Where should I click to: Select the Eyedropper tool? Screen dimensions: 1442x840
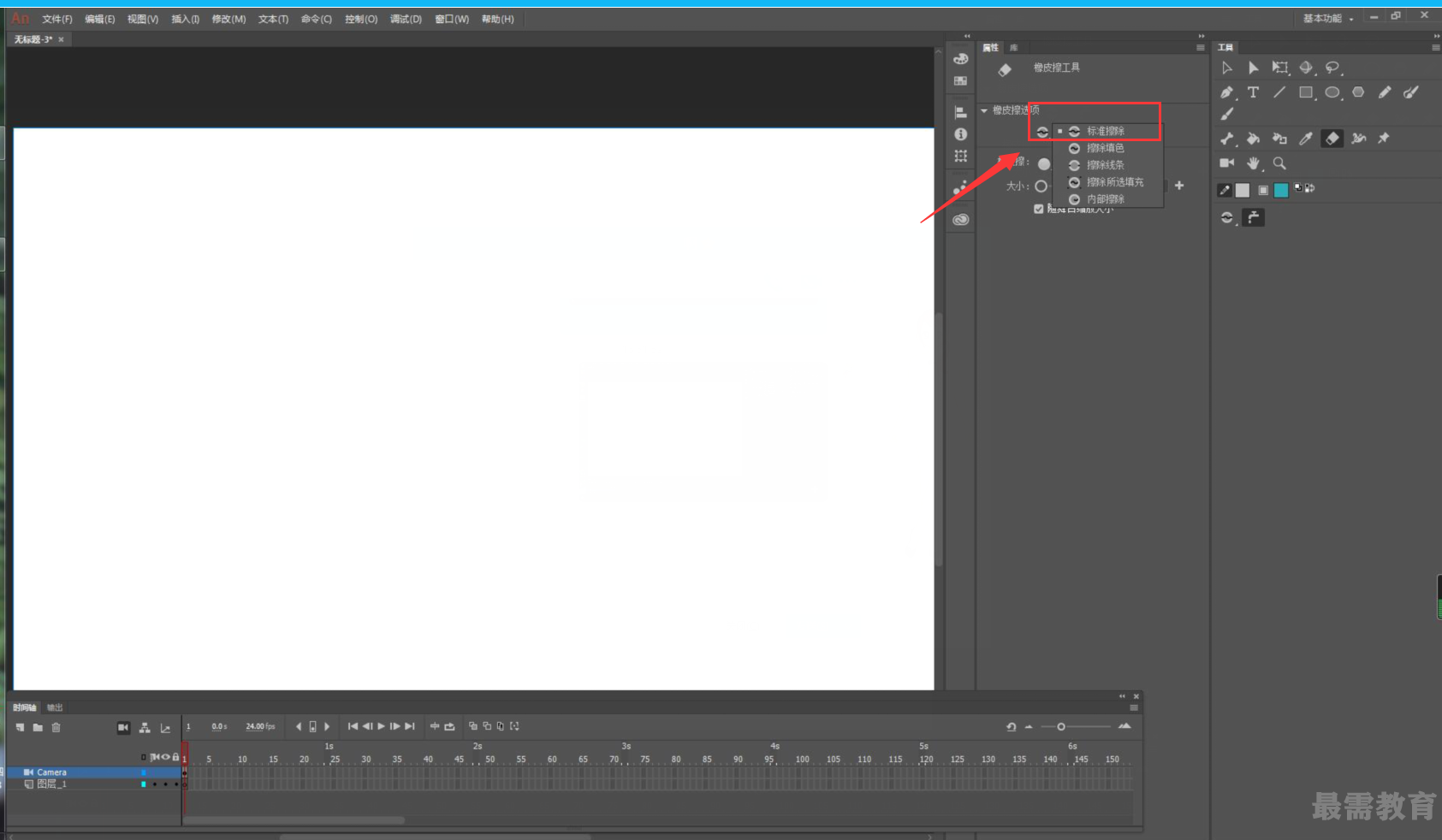(x=1306, y=139)
